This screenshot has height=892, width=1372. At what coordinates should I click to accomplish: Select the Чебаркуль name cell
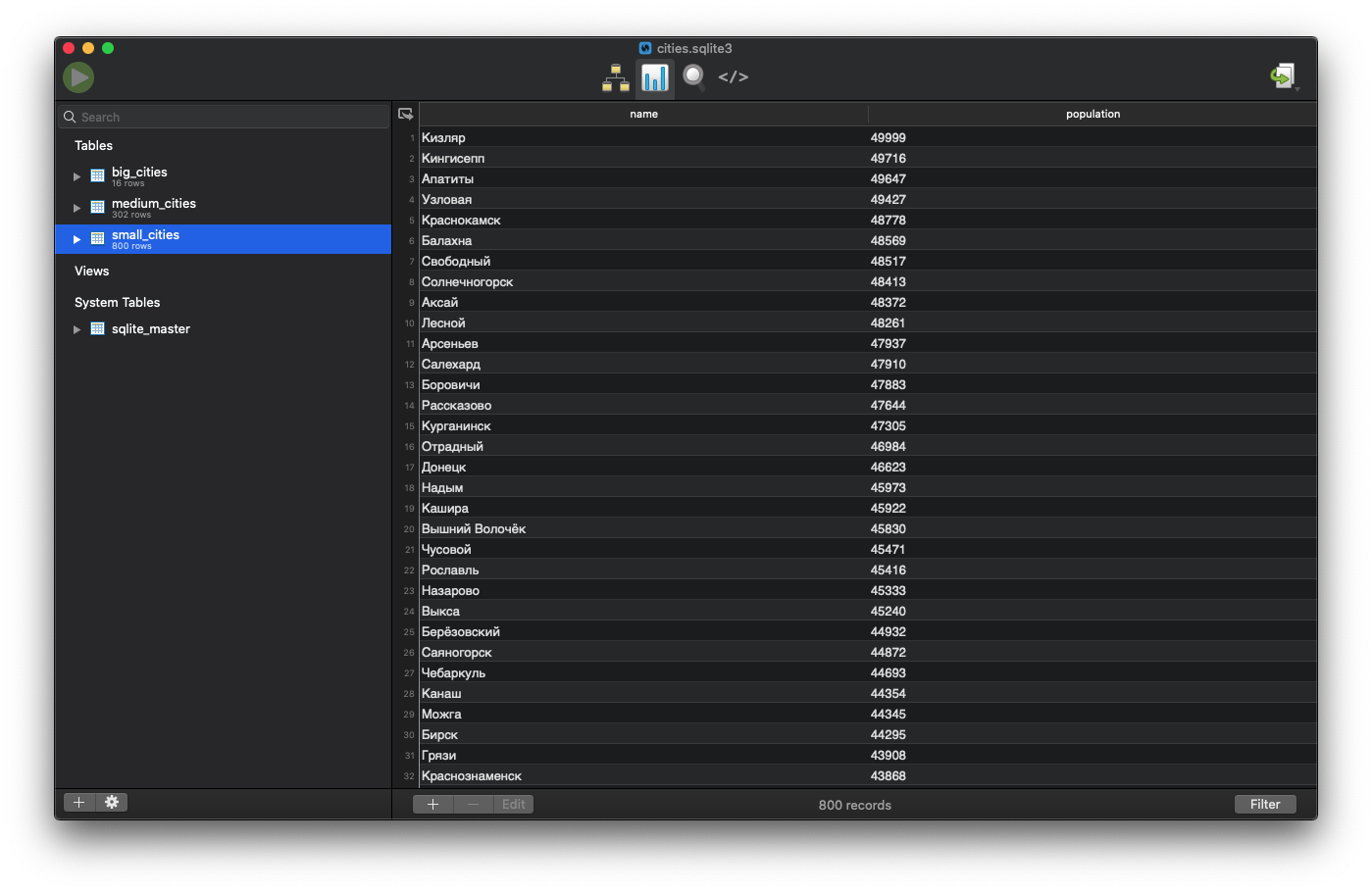click(643, 672)
